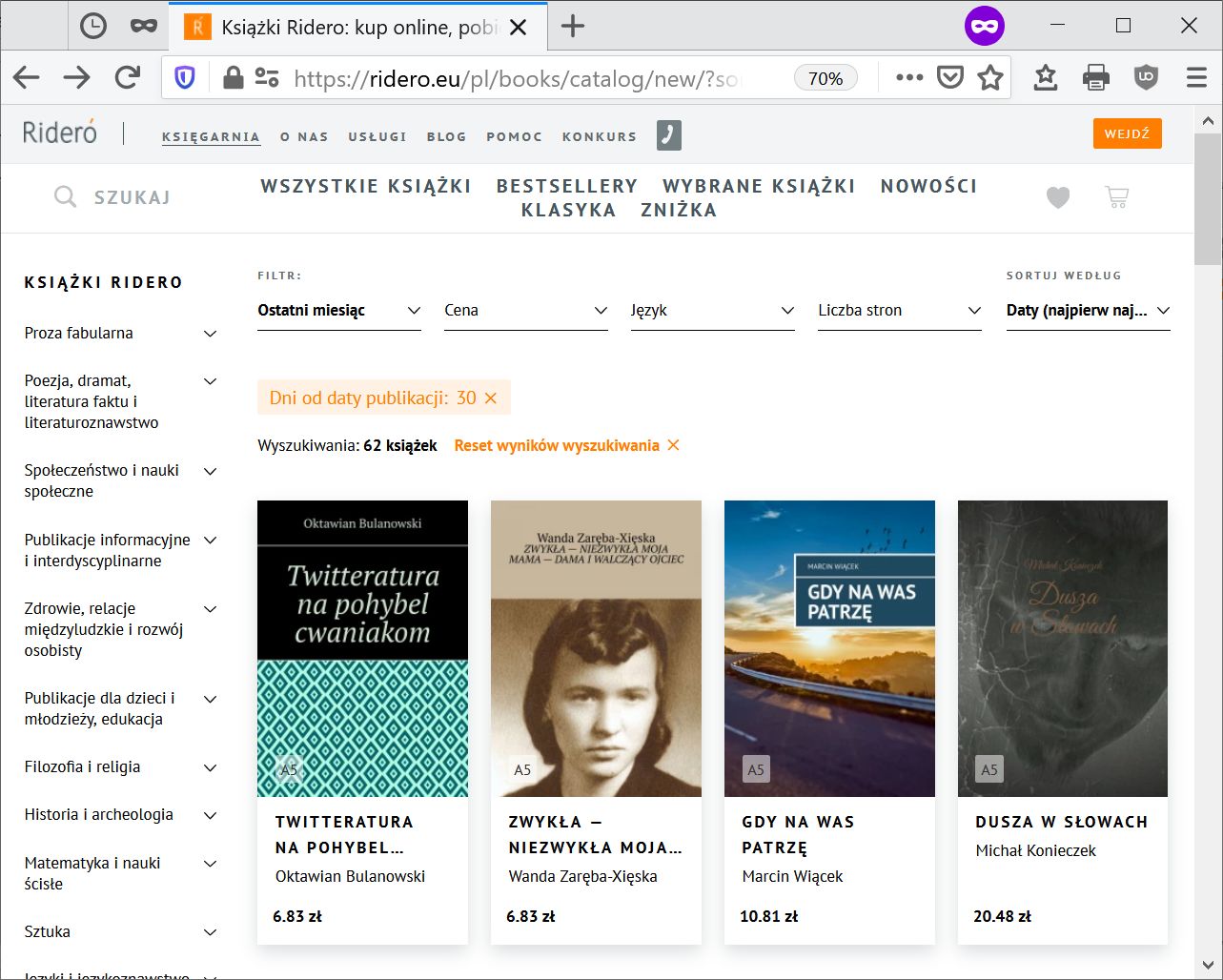Expand the Proza fabularna category
This screenshot has height=980, width=1223.
(211, 334)
